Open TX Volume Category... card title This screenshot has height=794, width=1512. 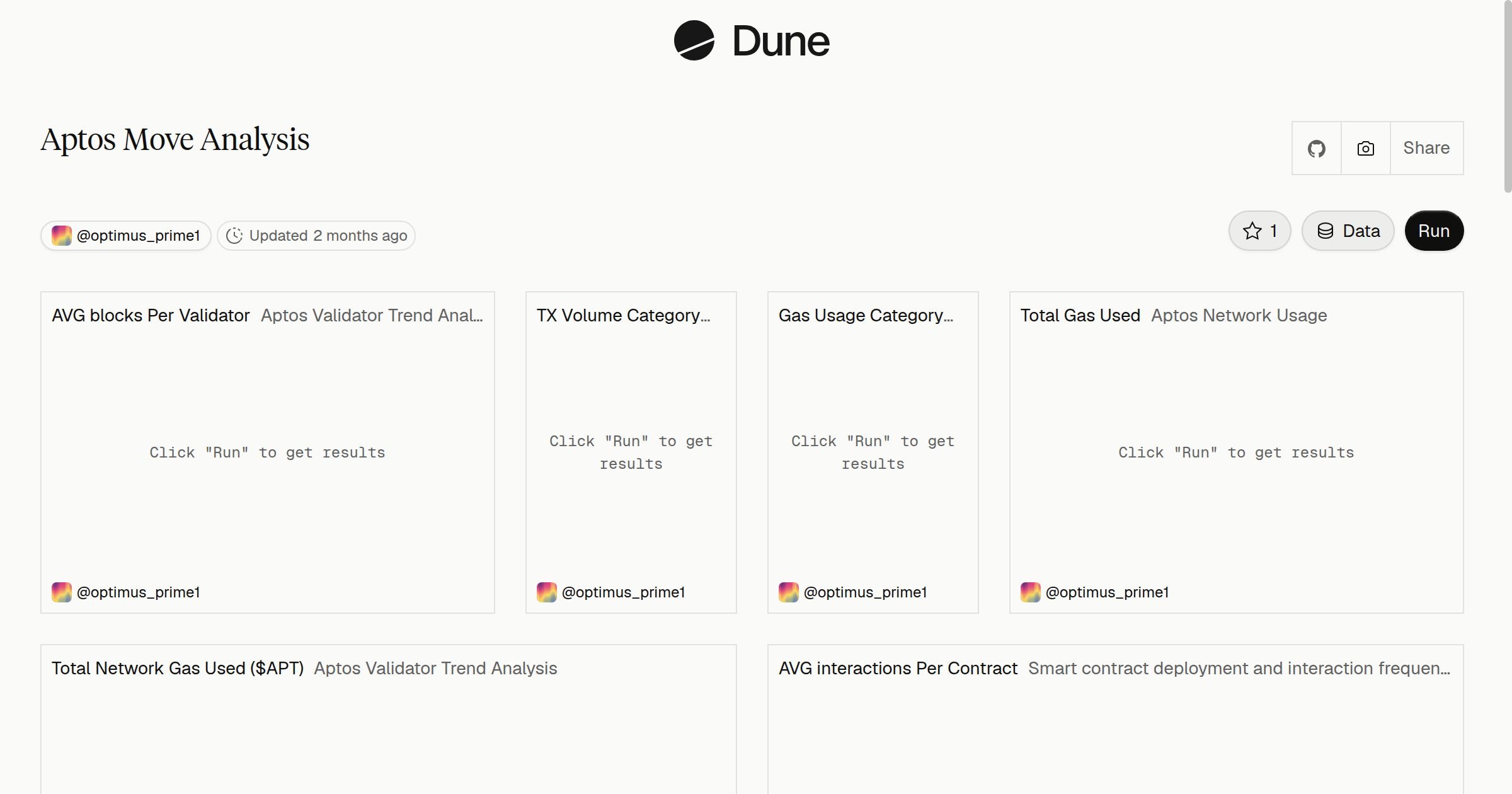pos(623,315)
